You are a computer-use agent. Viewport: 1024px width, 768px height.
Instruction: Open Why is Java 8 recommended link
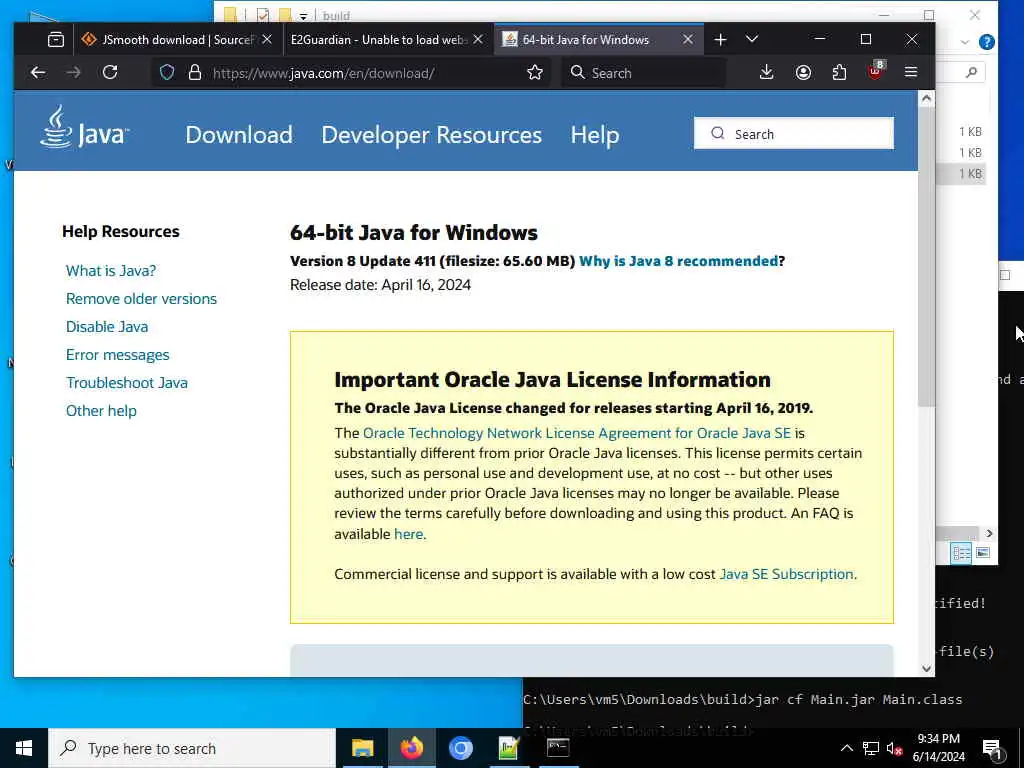(x=679, y=261)
